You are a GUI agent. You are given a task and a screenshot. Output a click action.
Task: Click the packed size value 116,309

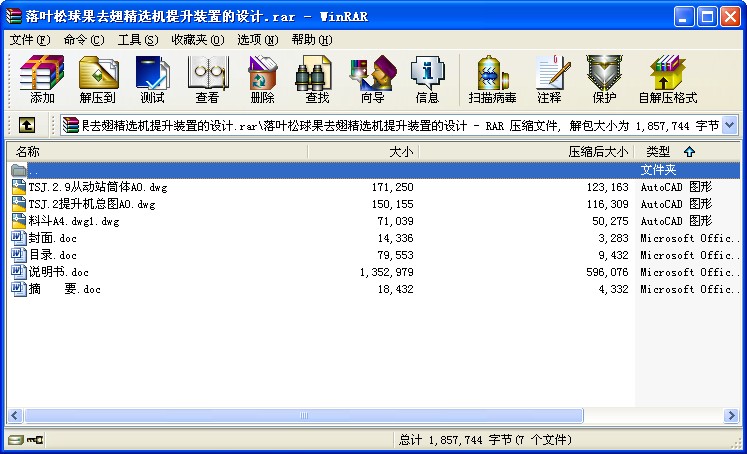tap(607, 204)
